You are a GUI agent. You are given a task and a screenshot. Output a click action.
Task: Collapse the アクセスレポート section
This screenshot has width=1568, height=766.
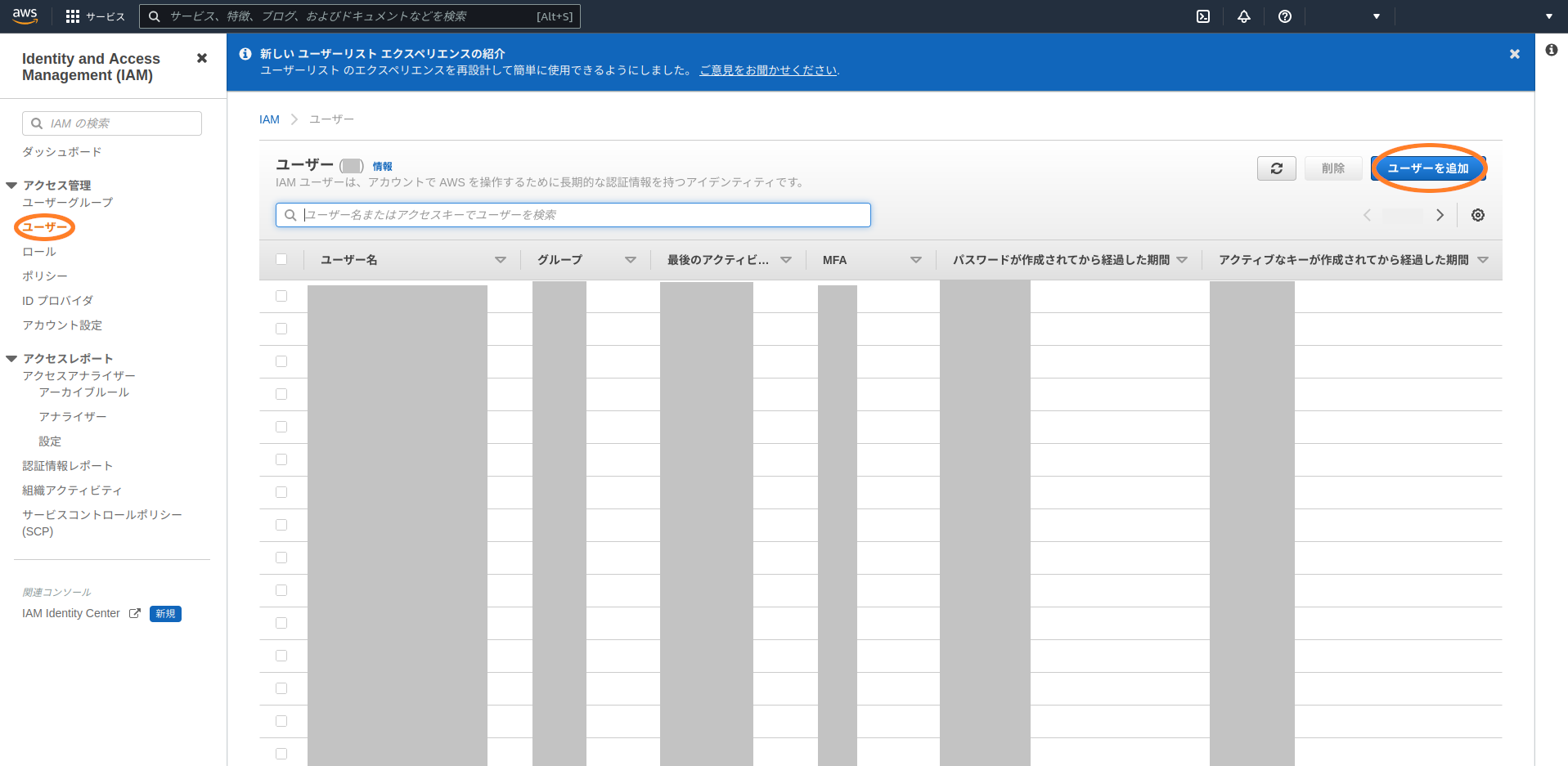click(x=11, y=359)
